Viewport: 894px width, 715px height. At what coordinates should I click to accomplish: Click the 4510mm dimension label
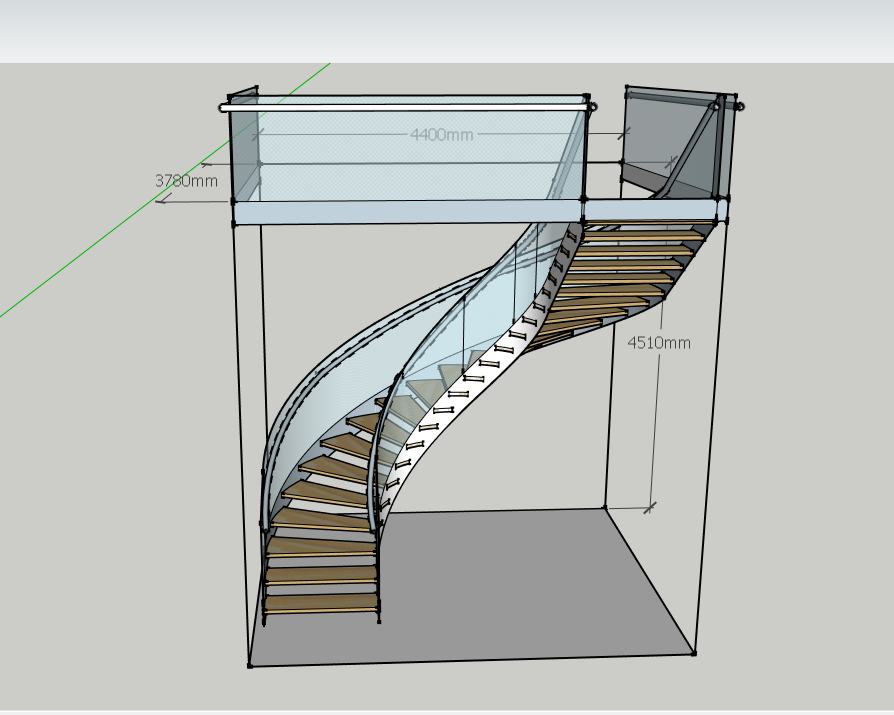click(659, 343)
